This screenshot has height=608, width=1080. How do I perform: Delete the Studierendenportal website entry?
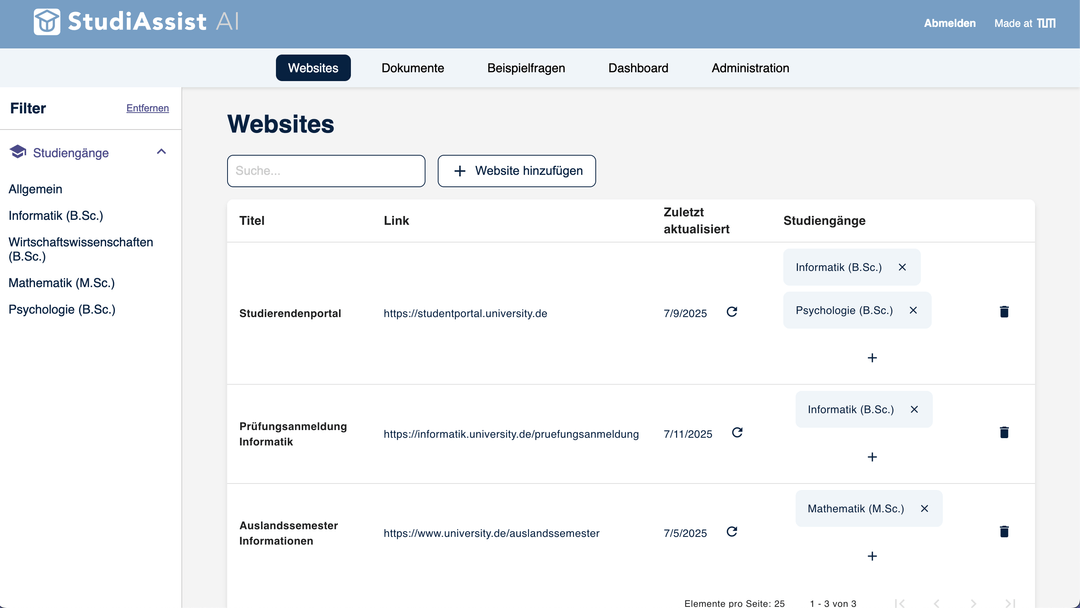[1003, 311]
